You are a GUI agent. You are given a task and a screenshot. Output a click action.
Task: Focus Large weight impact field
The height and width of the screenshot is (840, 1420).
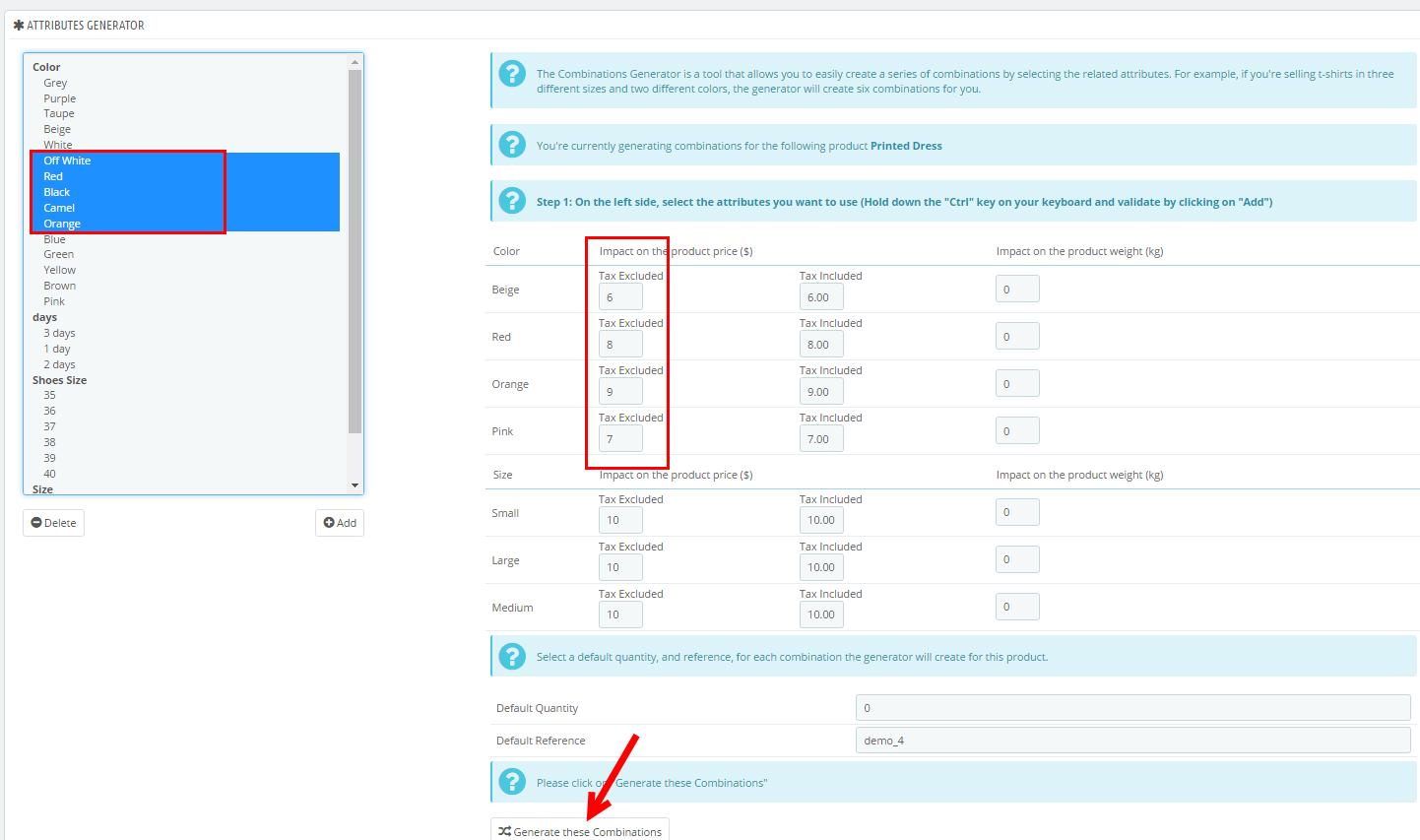tap(1017, 559)
